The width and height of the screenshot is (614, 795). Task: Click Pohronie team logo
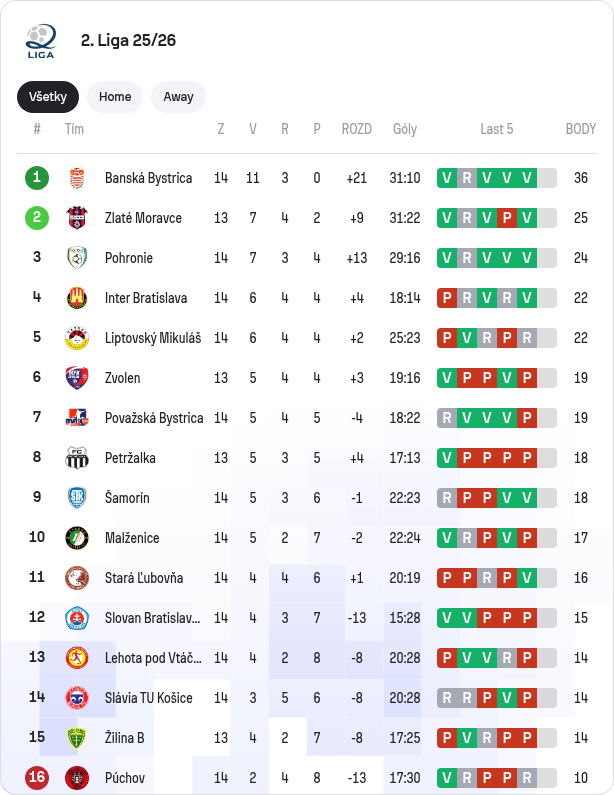click(77, 258)
